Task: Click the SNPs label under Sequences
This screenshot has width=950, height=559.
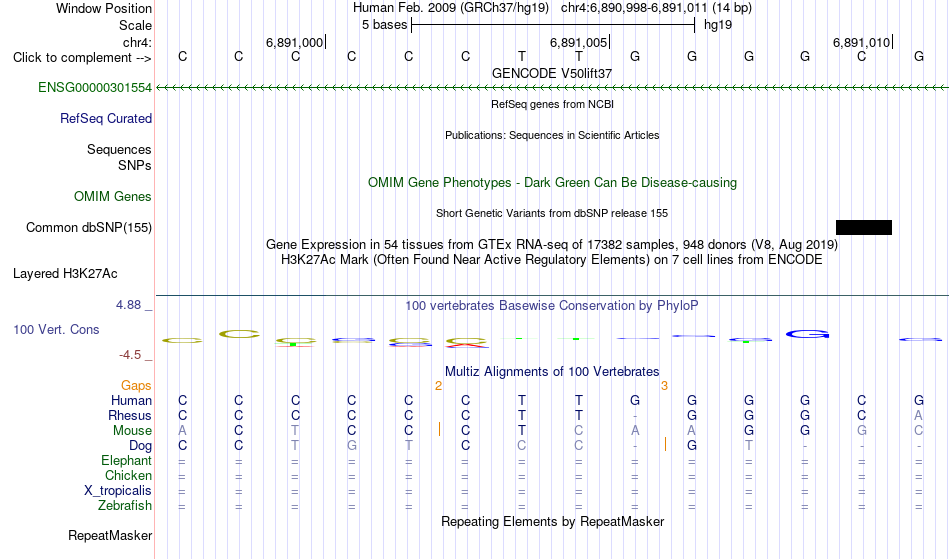Action: pos(135,165)
